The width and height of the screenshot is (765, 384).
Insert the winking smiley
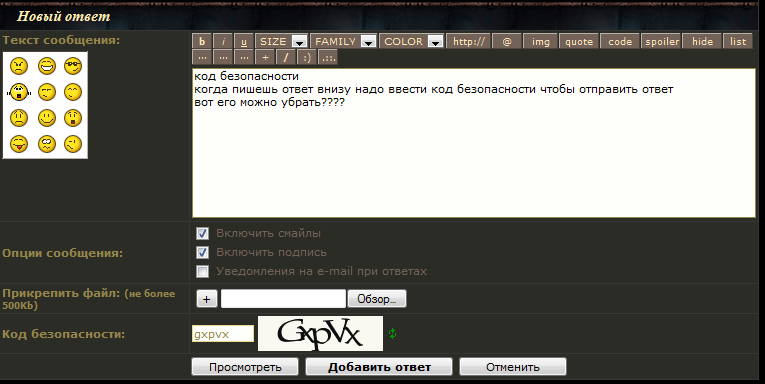(x=73, y=144)
